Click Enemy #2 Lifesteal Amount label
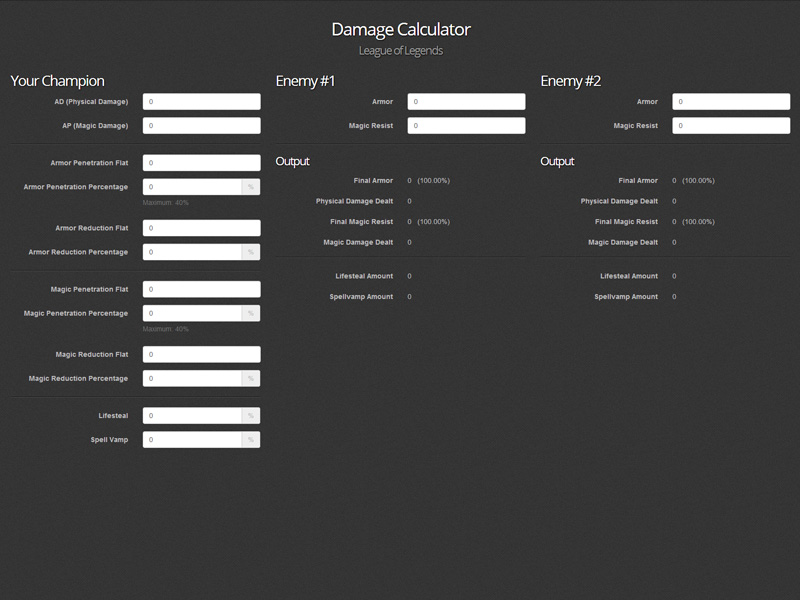Image resolution: width=800 pixels, height=600 pixels. point(629,276)
